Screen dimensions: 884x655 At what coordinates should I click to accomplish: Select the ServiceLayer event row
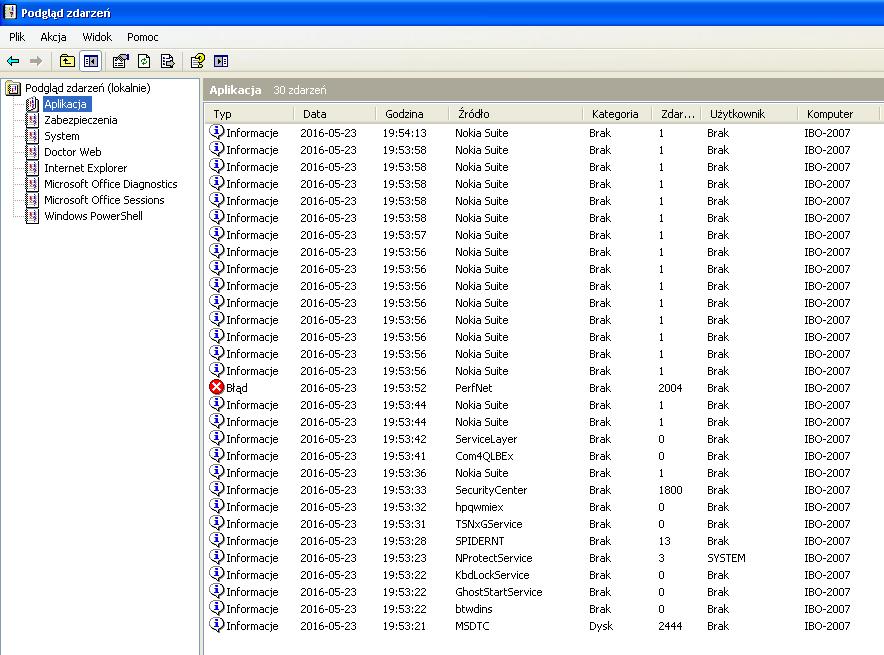tap(543, 439)
